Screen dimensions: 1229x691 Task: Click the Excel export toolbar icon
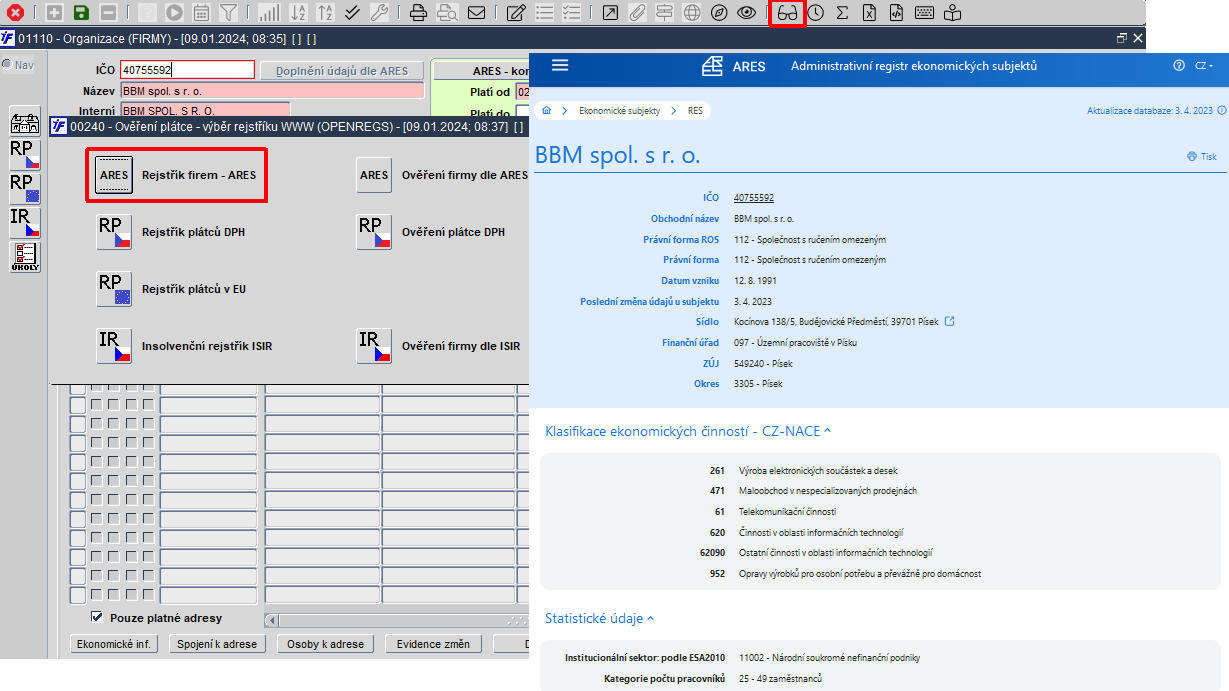[870, 13]
